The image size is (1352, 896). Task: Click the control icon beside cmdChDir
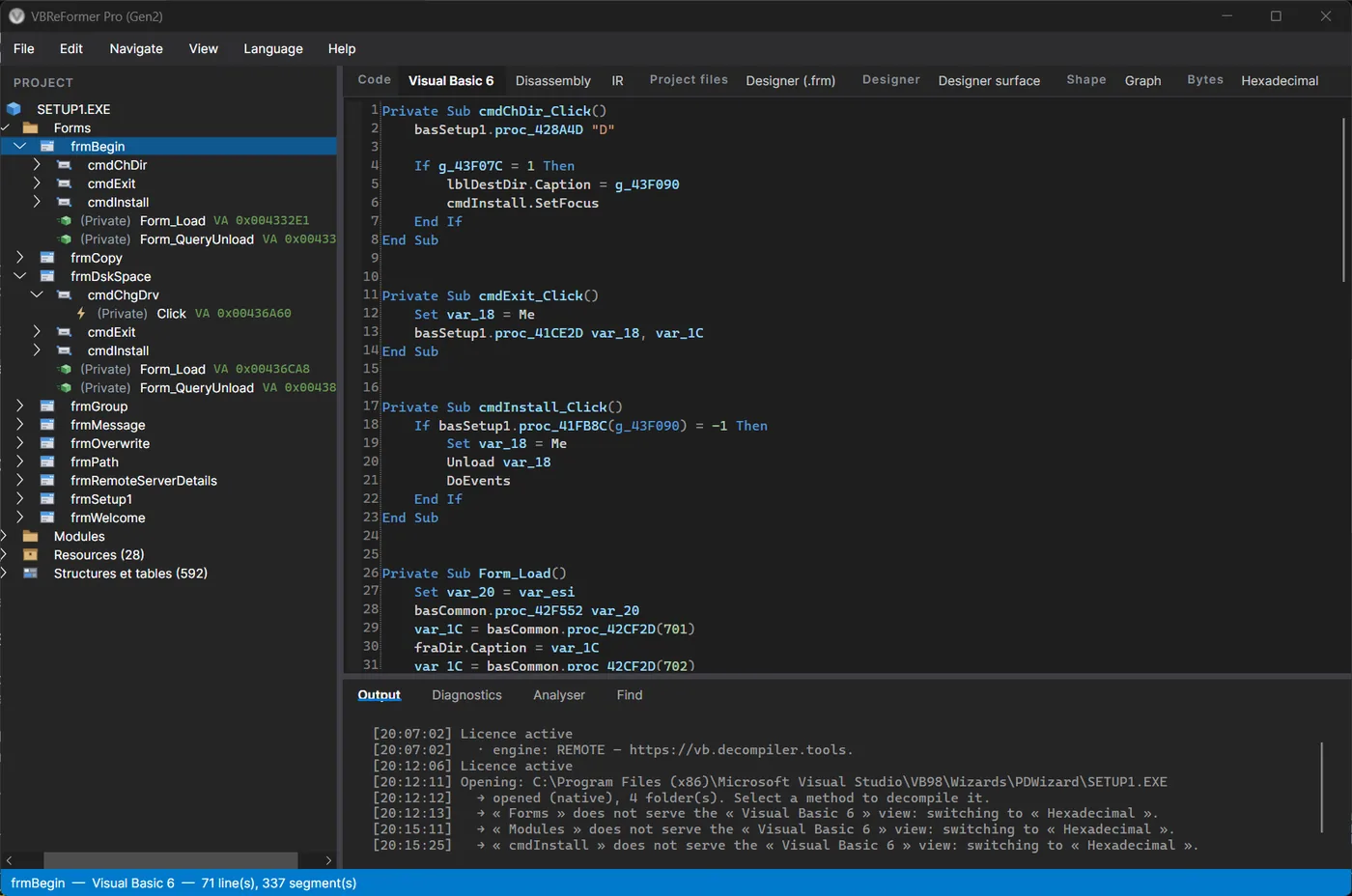(65, 165)
